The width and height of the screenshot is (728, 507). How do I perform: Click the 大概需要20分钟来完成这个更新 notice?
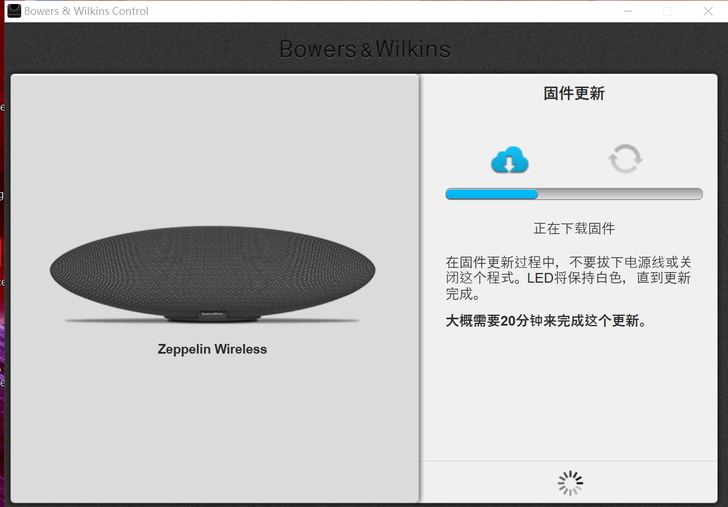[546, 321]
